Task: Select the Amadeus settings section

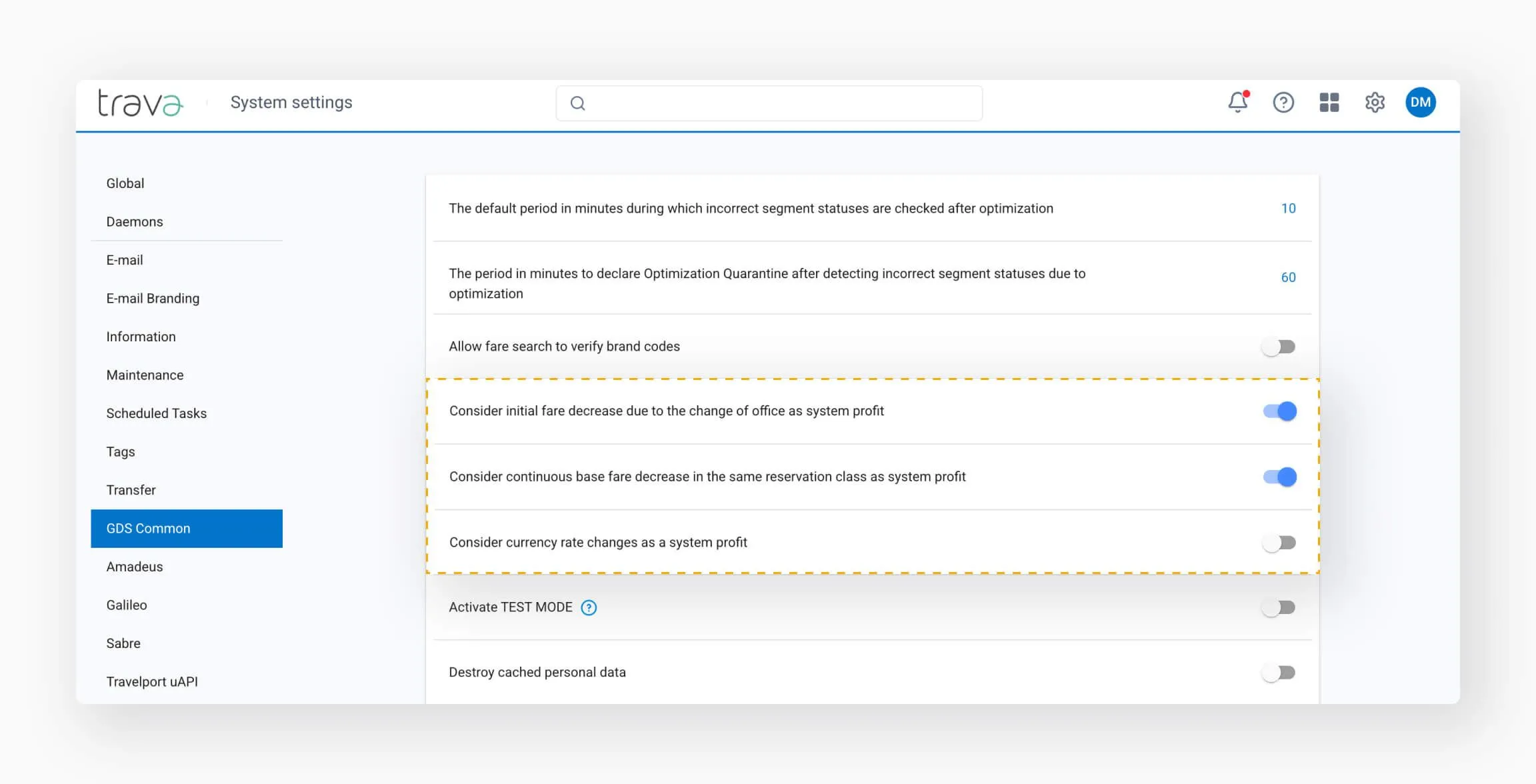Action: point(135,567)
